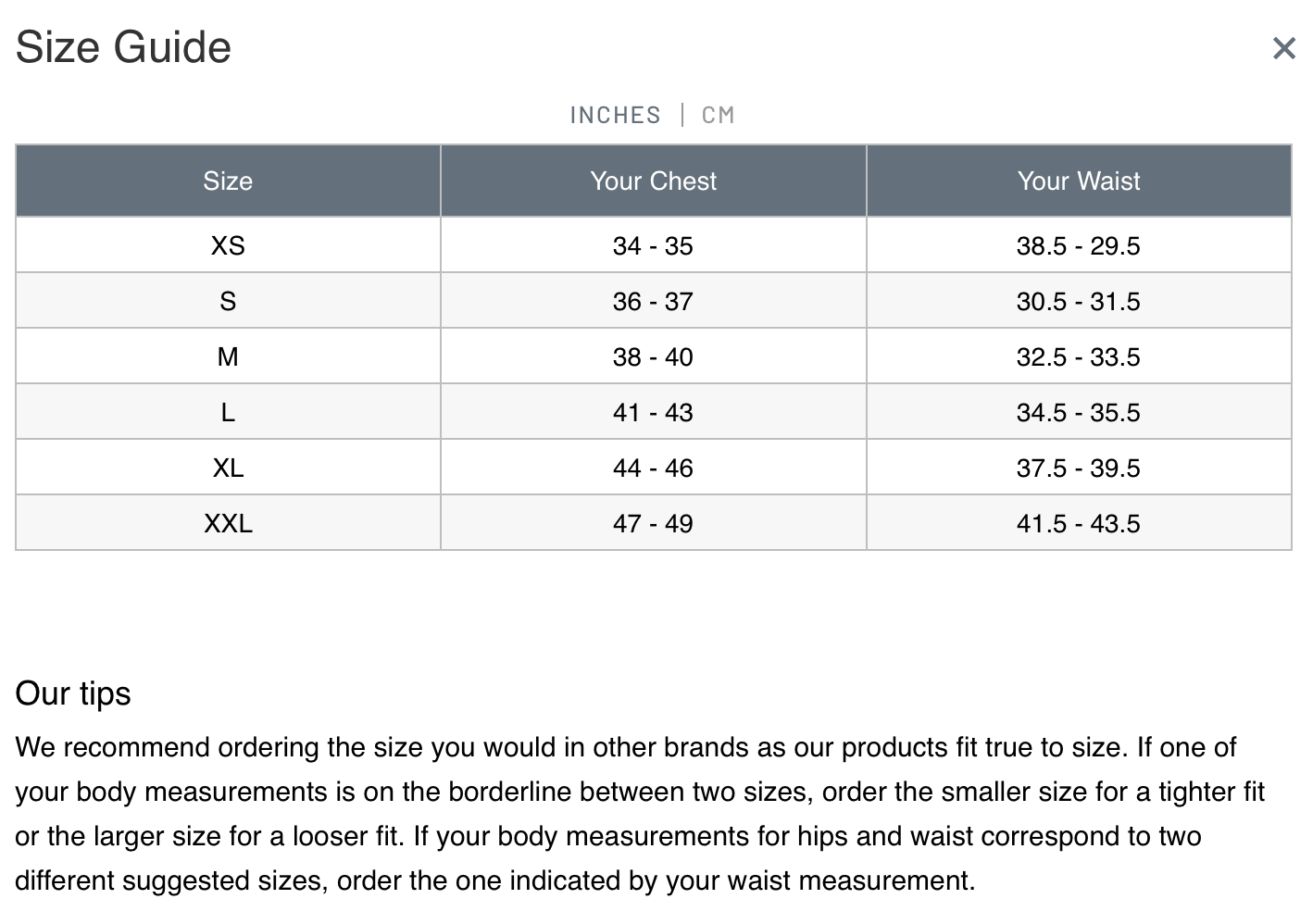Click chest measurement 44 - 46
The height and width of the screenshot is (924, 1313).
(x=653, y=468)
